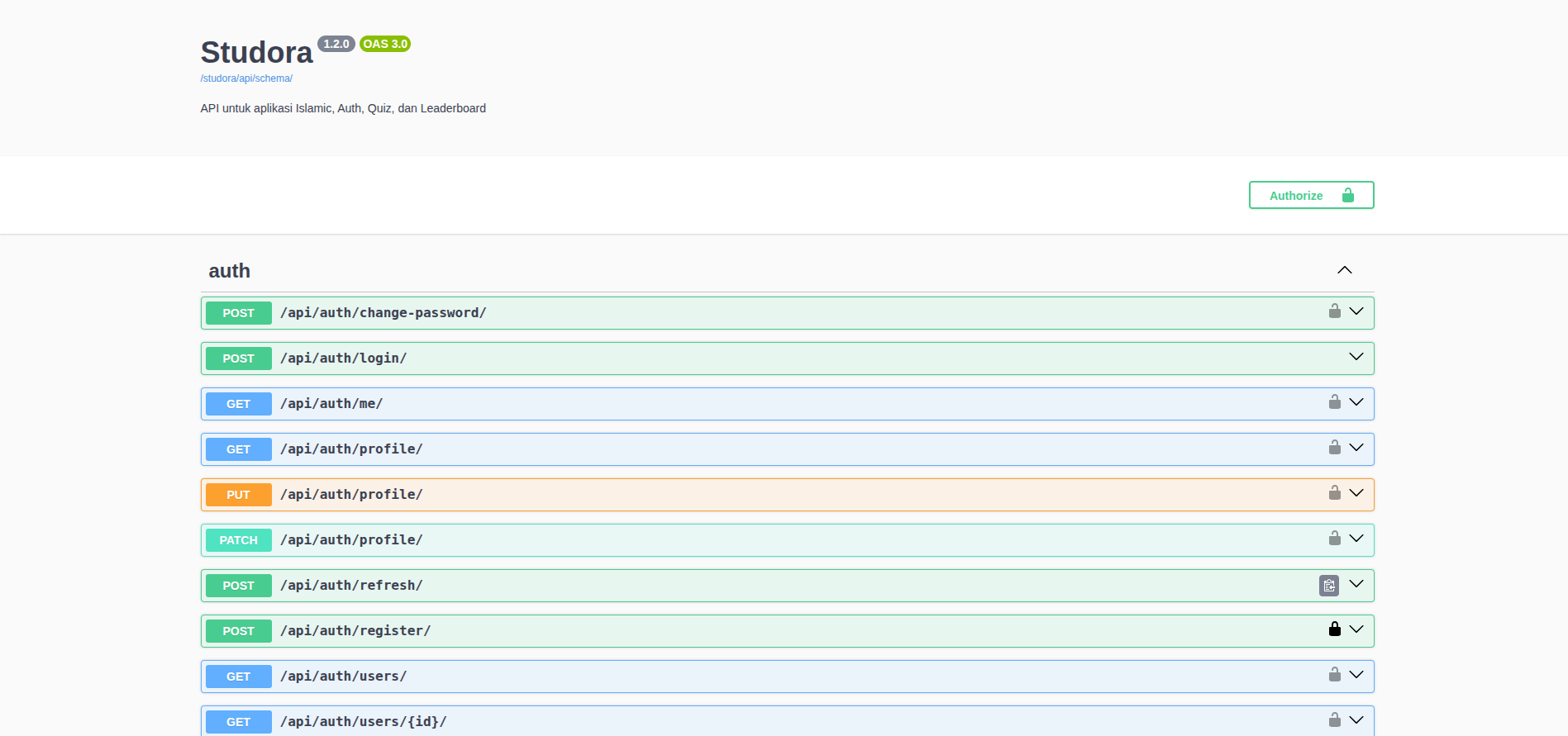Expand PATCH /api/auth/profile/ chevron

(1356, 539)
